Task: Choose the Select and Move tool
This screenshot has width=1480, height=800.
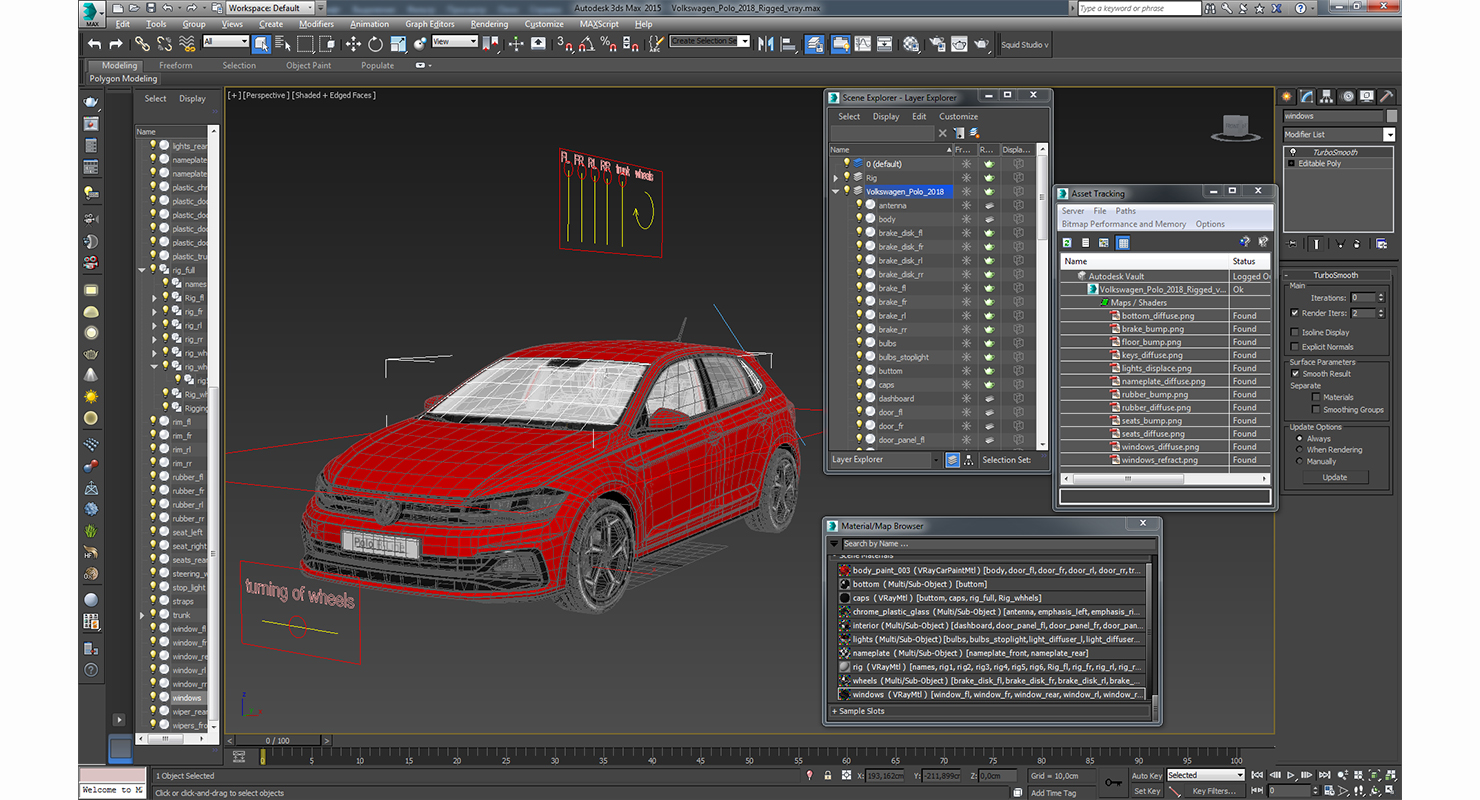Action: [x=353, y=44]
